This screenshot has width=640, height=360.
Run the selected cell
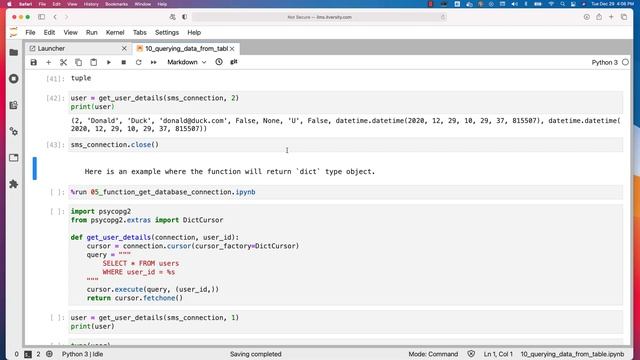[109, 62]
